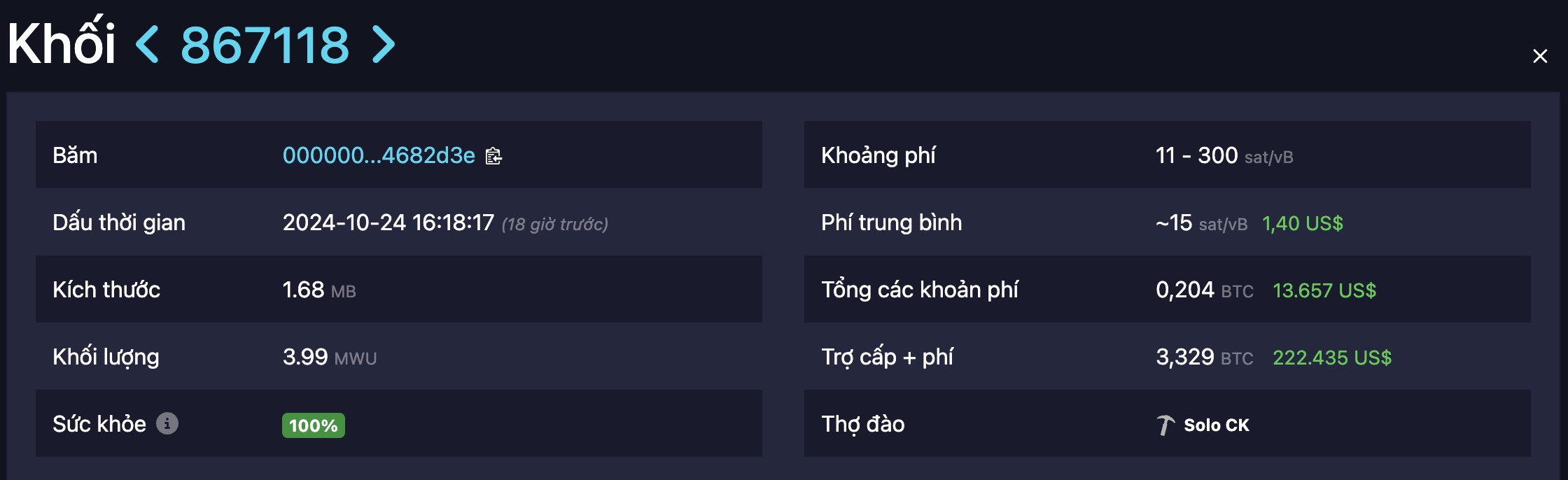Click the 222.435 US$ reward value
This screenshot has width=1568, height=480.
(1332, 358)
